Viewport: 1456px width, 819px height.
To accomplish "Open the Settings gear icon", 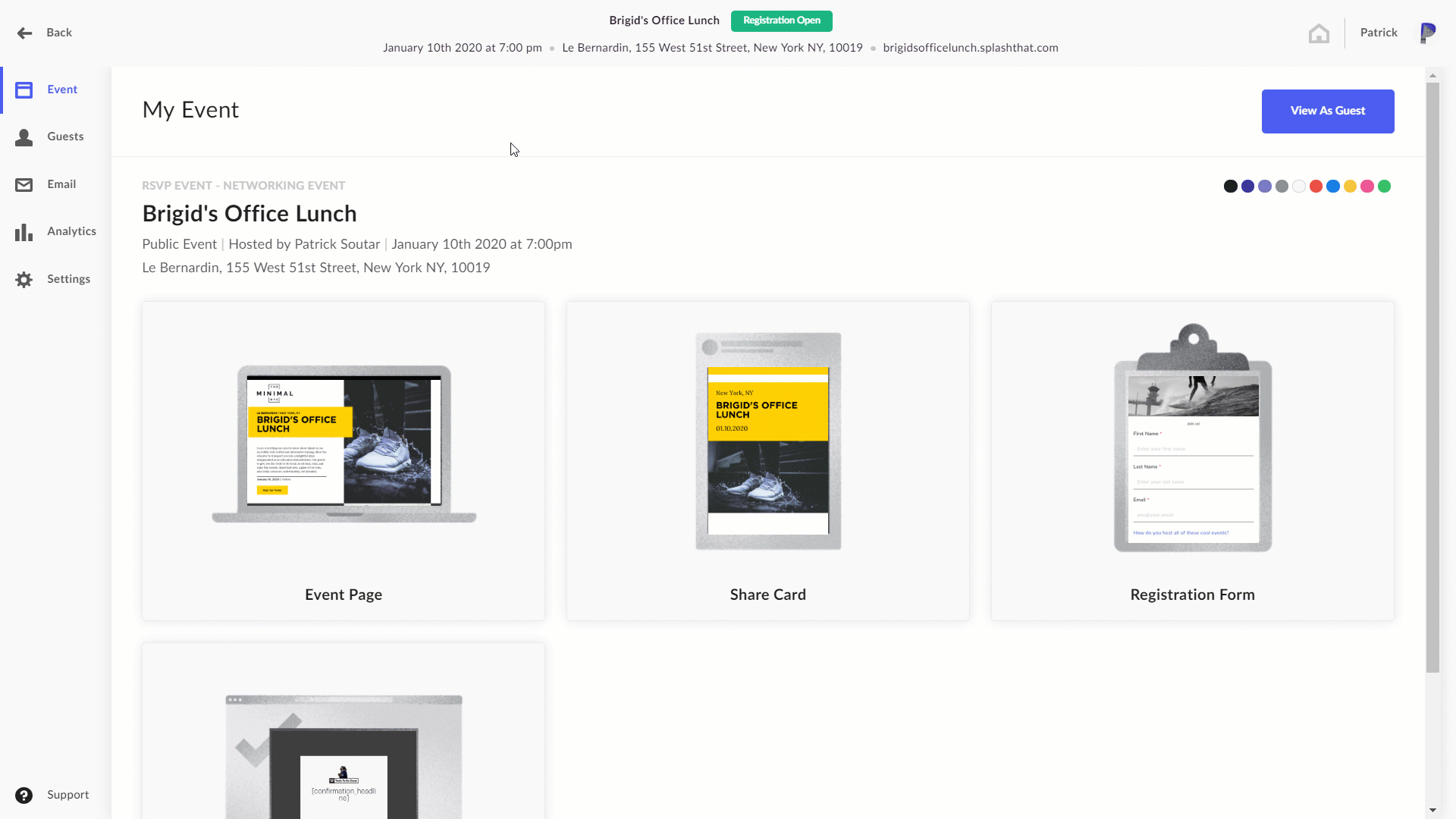I will [x=24, y=280].
